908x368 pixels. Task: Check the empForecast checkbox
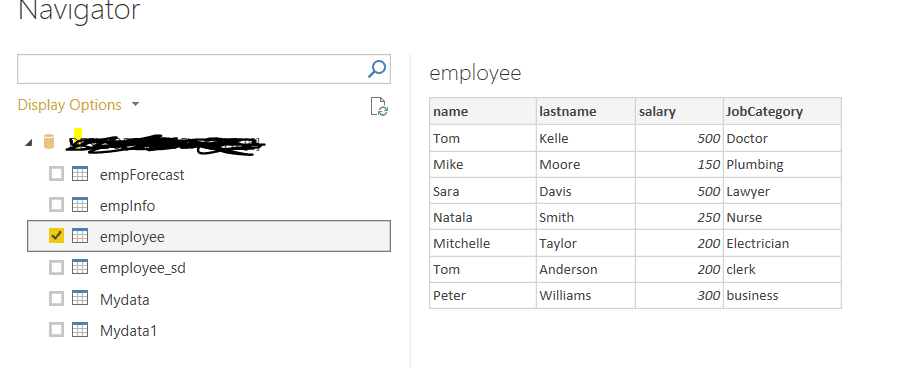(x=56, y=174)
